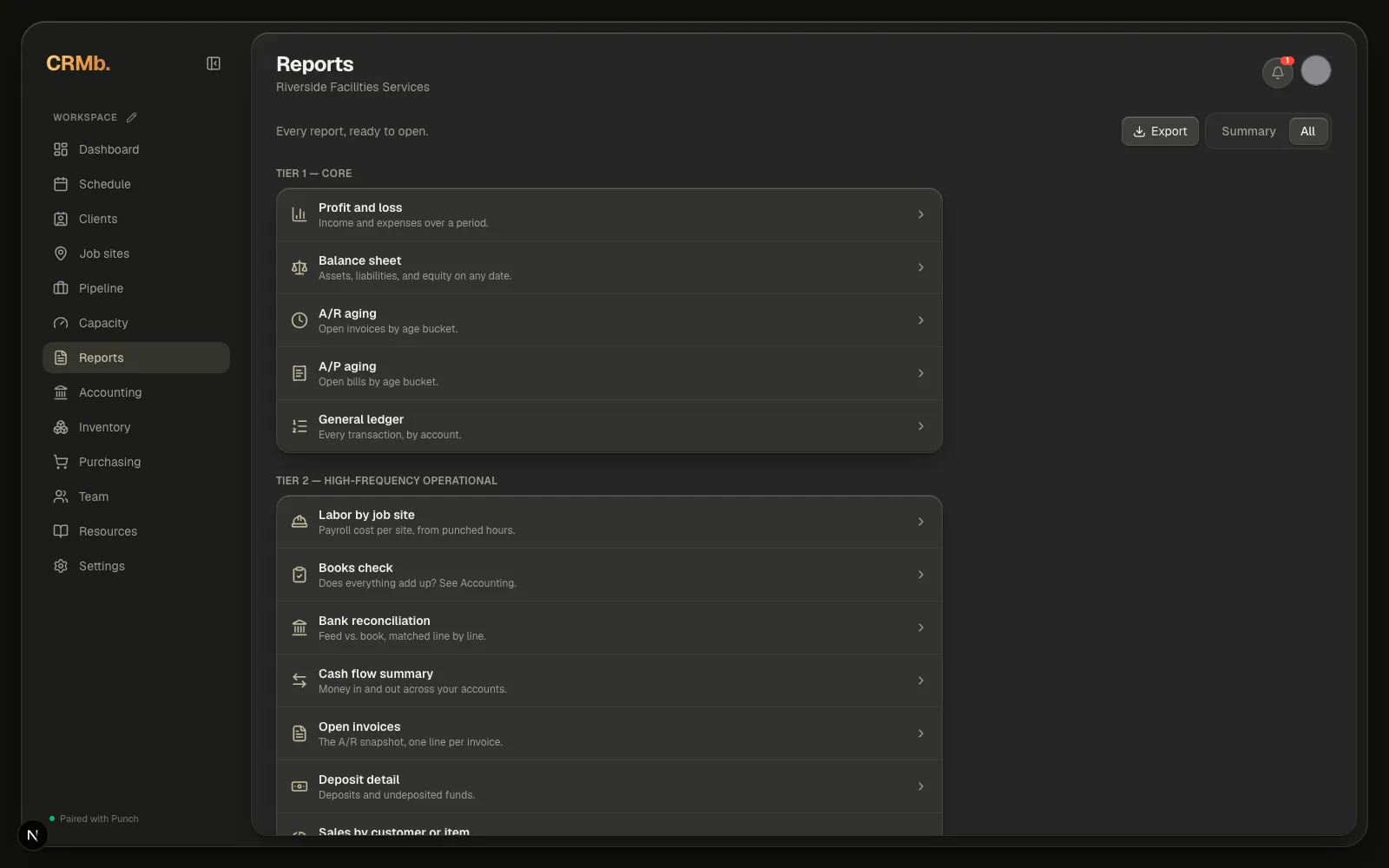Expand General ledger row chevron
The image size is (1389, 868).
921,426
